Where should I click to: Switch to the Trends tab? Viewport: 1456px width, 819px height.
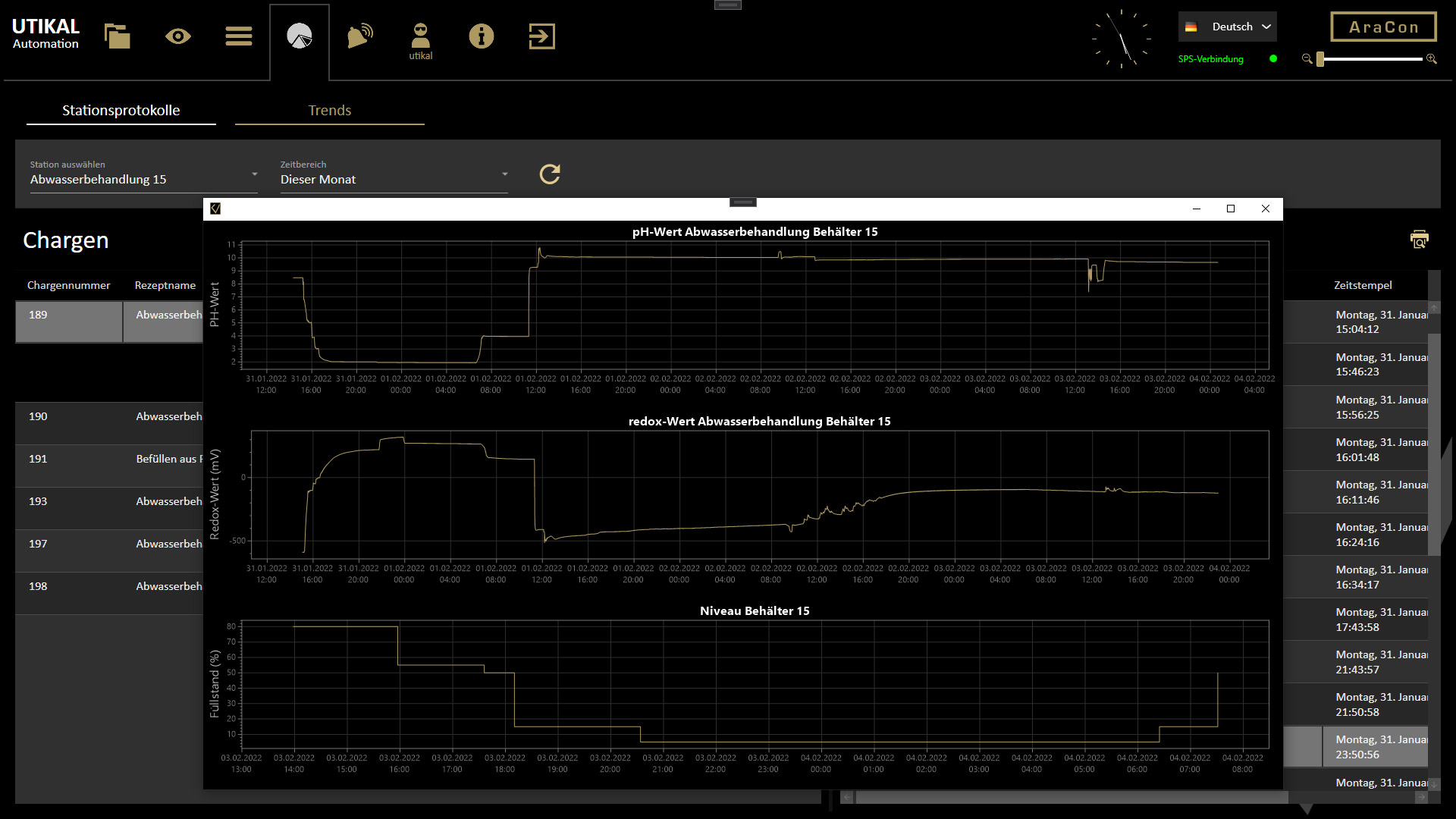tap(329, 110)
